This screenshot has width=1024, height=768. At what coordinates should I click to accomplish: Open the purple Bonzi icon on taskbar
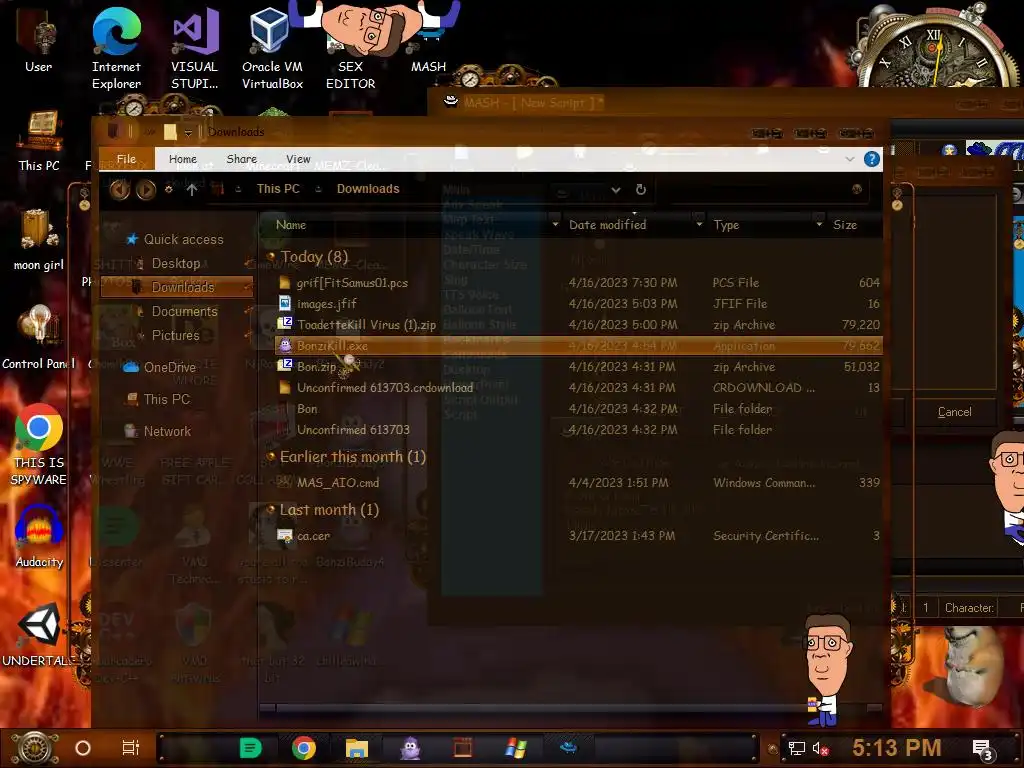point(410,748)
